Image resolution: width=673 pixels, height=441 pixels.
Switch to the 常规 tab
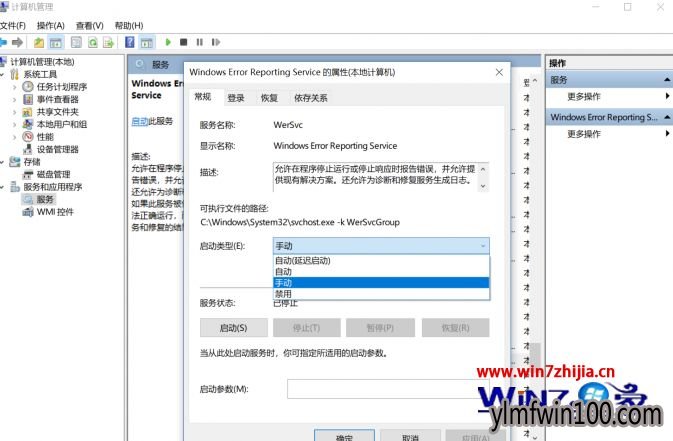pos(203,97)
